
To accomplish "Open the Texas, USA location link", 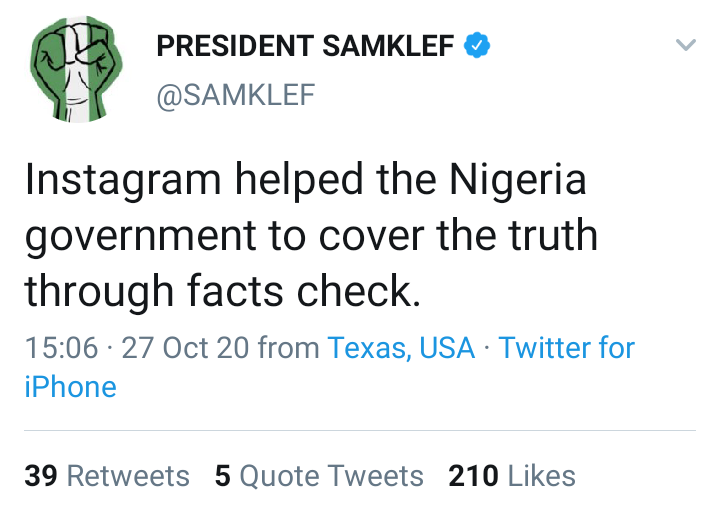I will coord(401,348).
